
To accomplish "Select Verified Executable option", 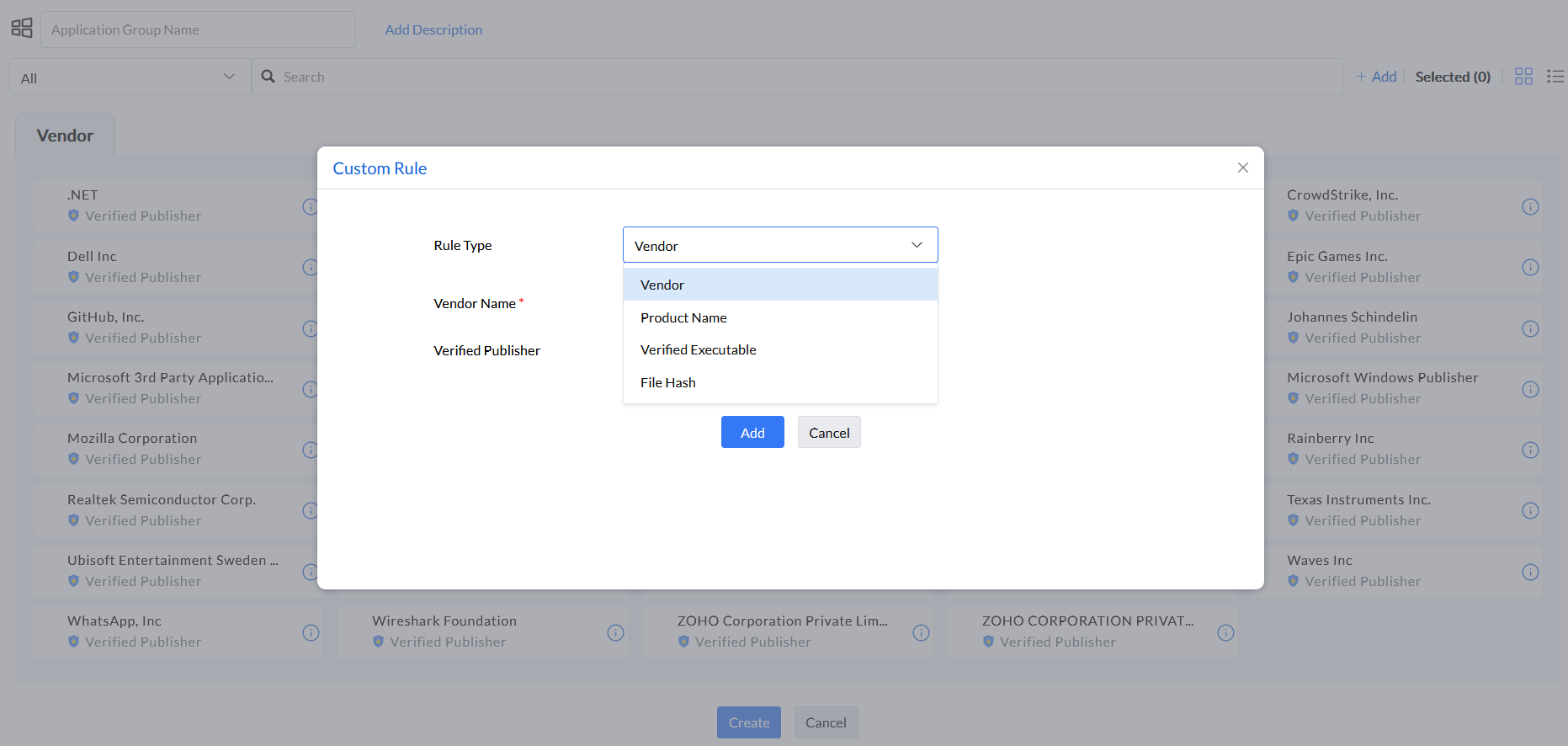I will pos(698,349).
